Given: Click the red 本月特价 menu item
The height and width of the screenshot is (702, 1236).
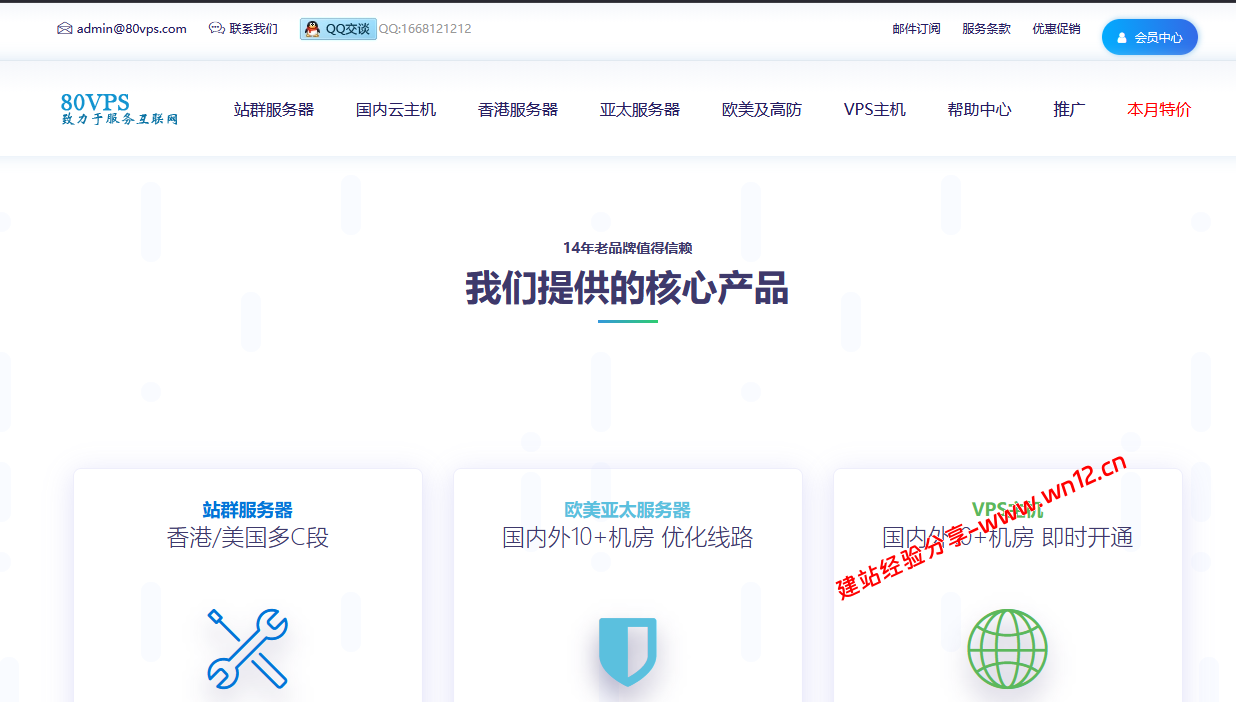Looking at the screenshot, I should coord(1158,110).
